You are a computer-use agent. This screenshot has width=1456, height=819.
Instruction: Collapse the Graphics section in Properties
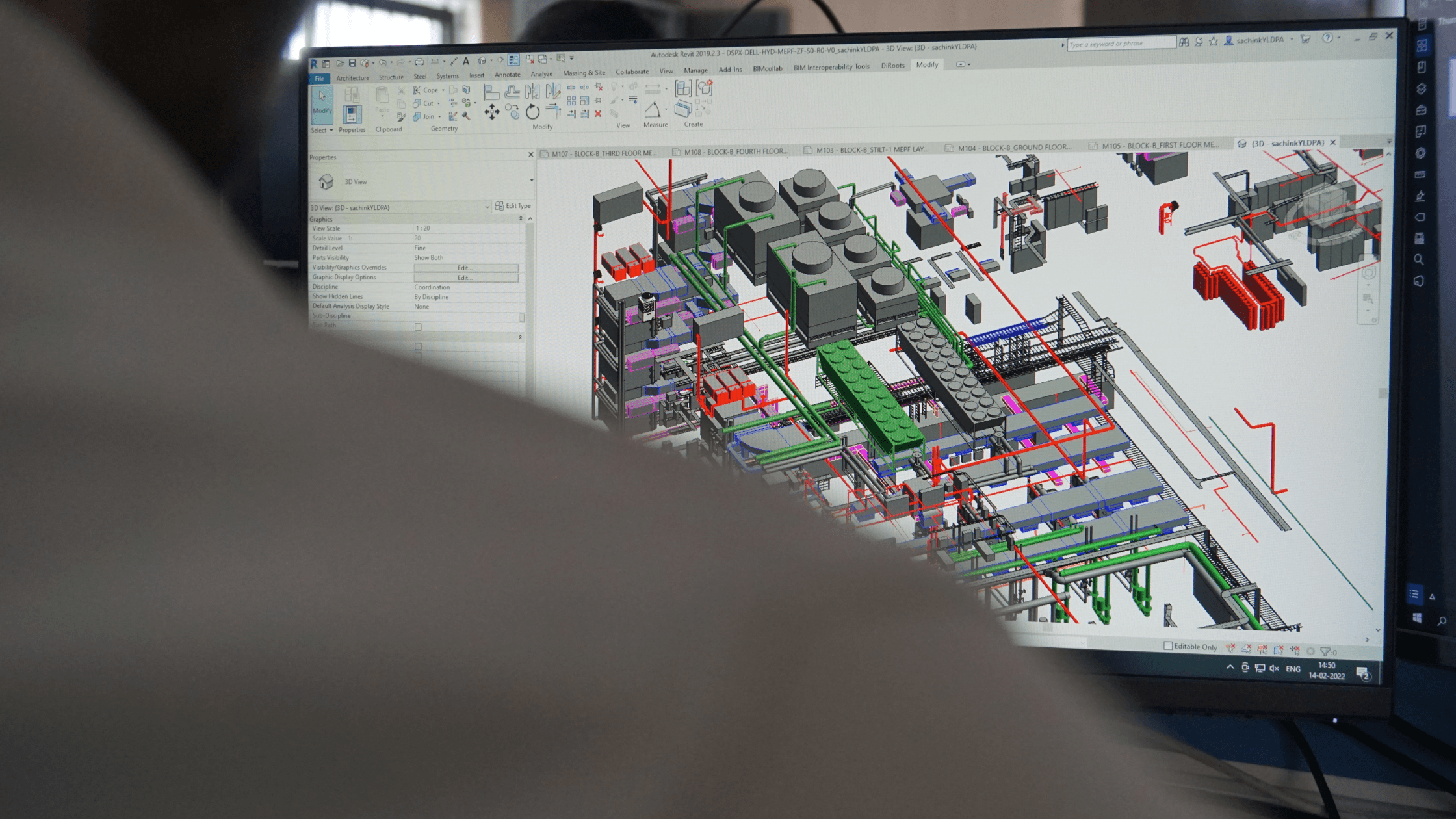[520, 219]
